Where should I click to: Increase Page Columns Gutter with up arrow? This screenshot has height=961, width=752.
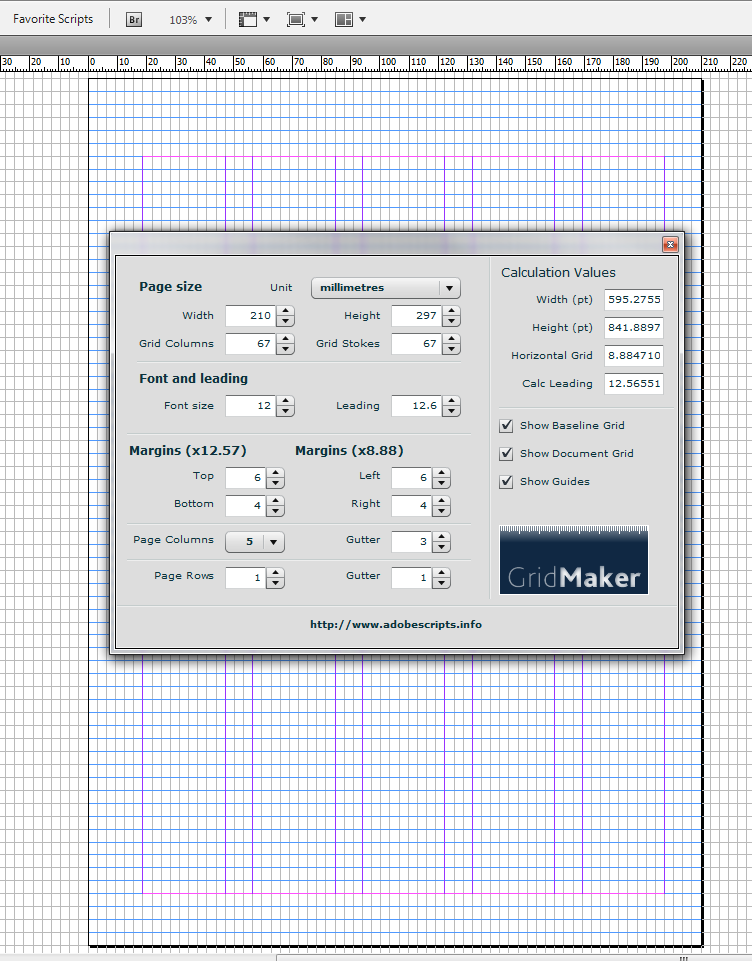(441, 537)
